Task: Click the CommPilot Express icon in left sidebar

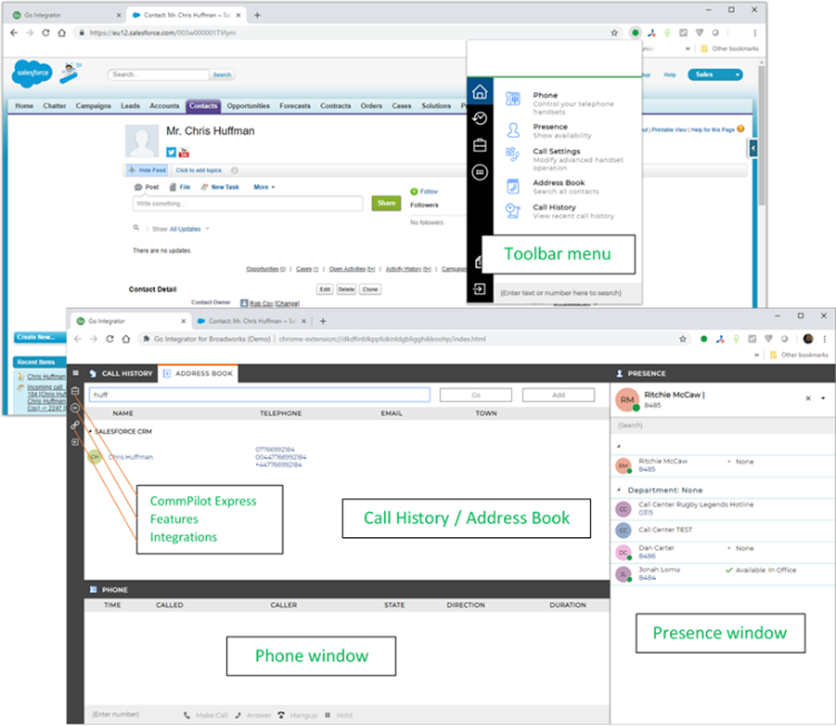Action: coord(75,391)
